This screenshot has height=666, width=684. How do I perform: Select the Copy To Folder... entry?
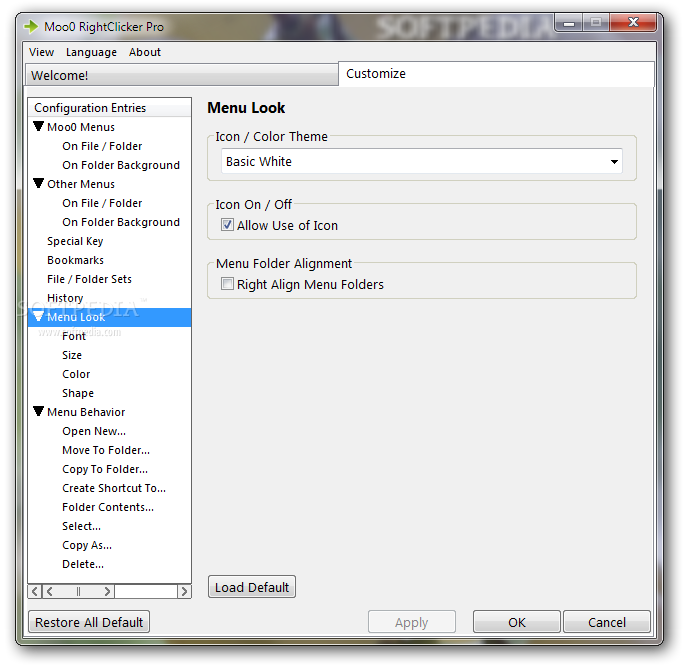click(x=105, y=469)
